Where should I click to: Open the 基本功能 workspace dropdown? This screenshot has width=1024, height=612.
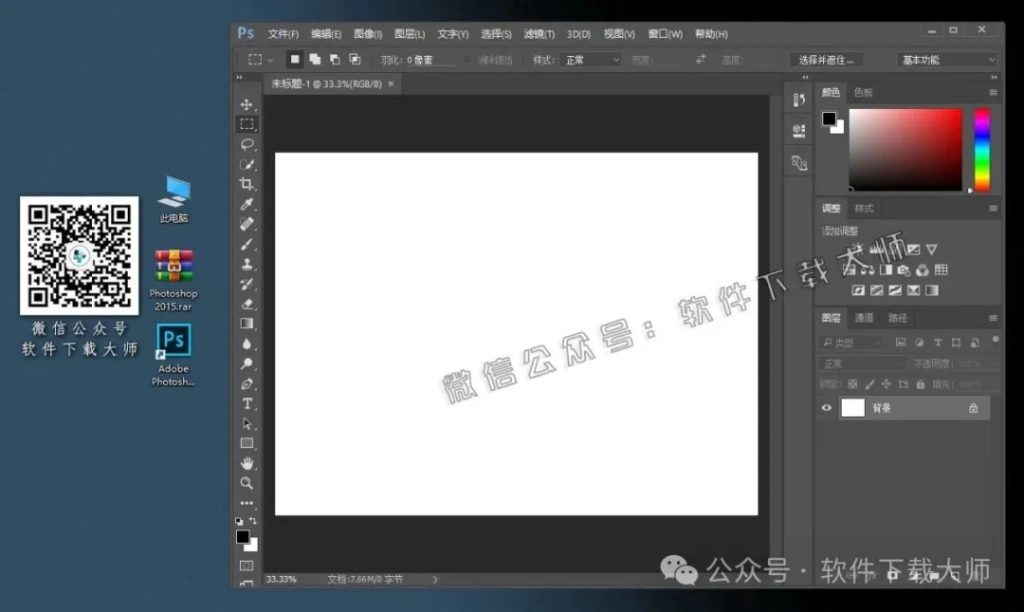point(944,59)
